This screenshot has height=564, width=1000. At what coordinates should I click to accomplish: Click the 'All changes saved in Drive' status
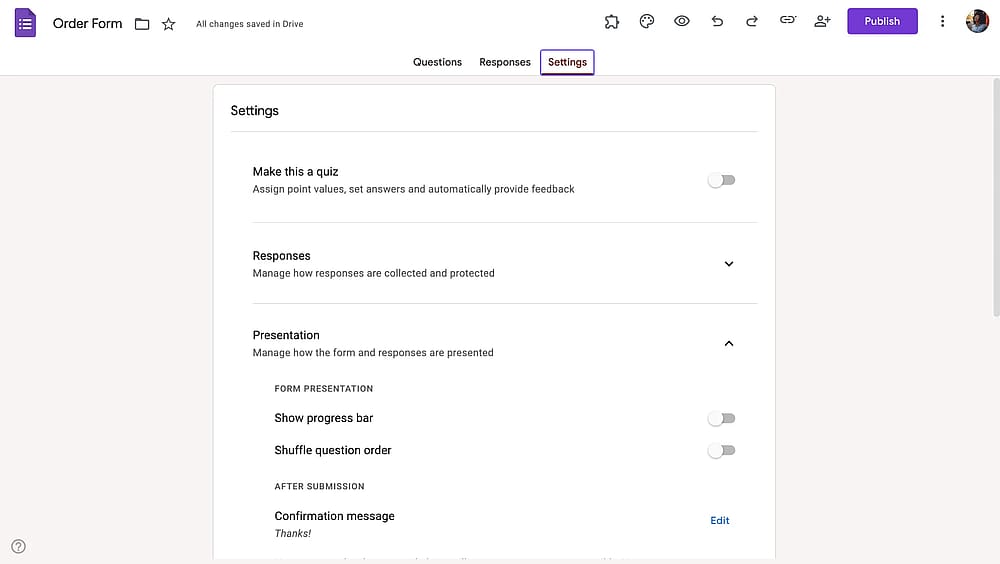(249, 24)
